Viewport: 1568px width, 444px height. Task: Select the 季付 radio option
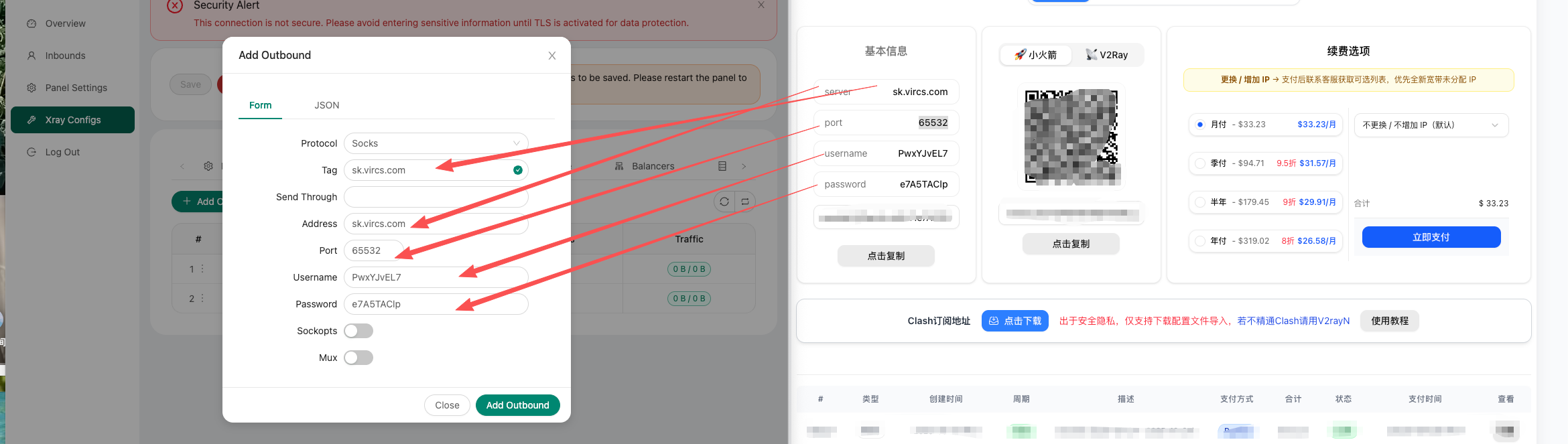pyautogui.click(x=1200, y=163)
